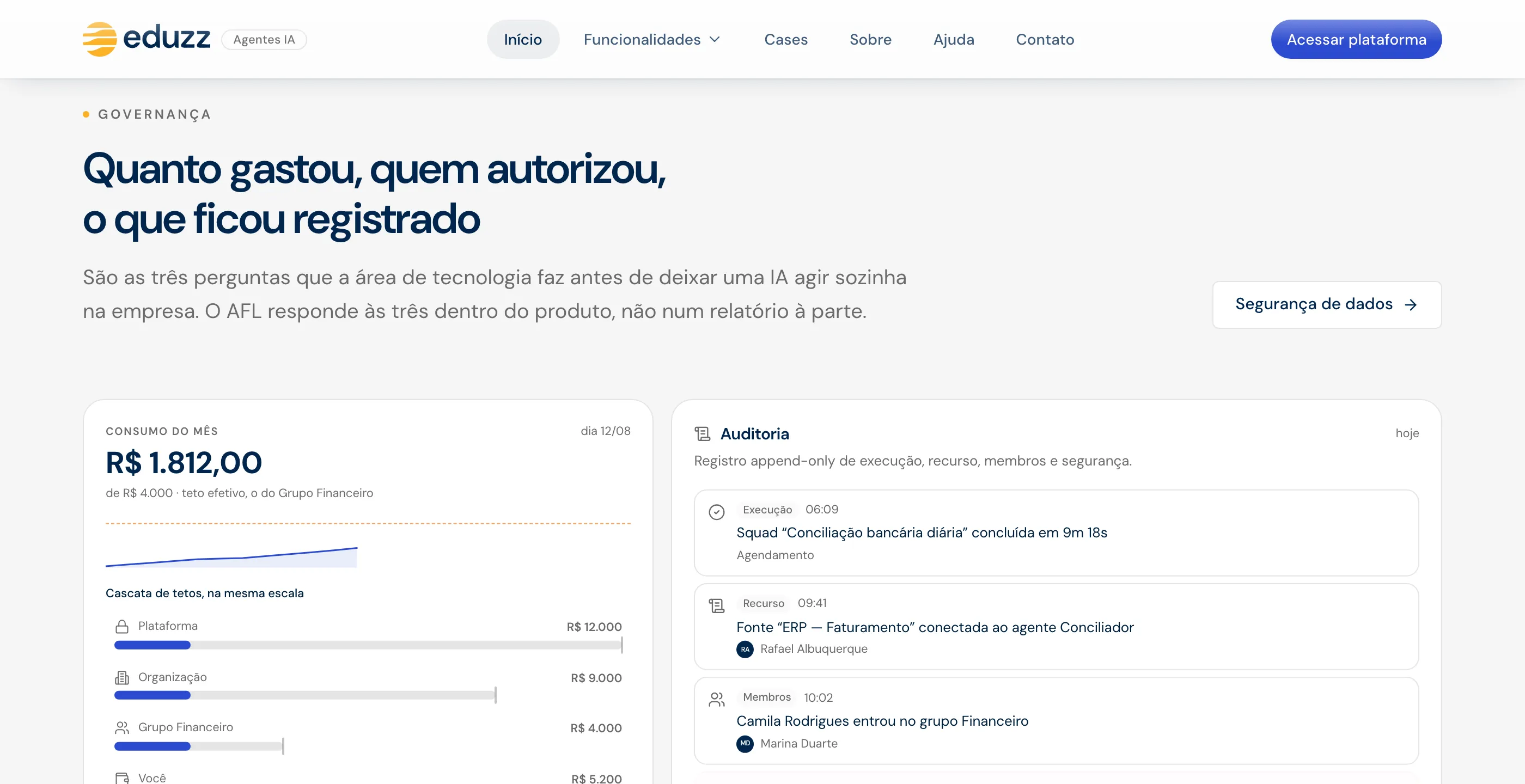Click the R$ 1.812,00 consumption value
This screenshot has width=1525, height=784.
[x=184, y=463]
